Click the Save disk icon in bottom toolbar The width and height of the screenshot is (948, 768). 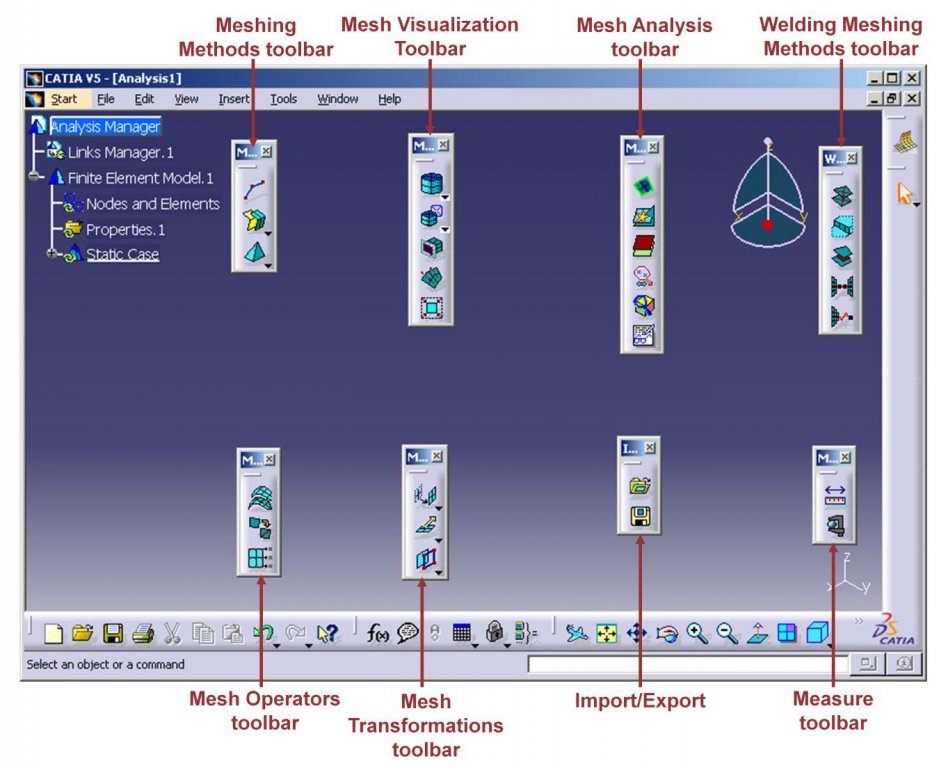pos(112,633)
